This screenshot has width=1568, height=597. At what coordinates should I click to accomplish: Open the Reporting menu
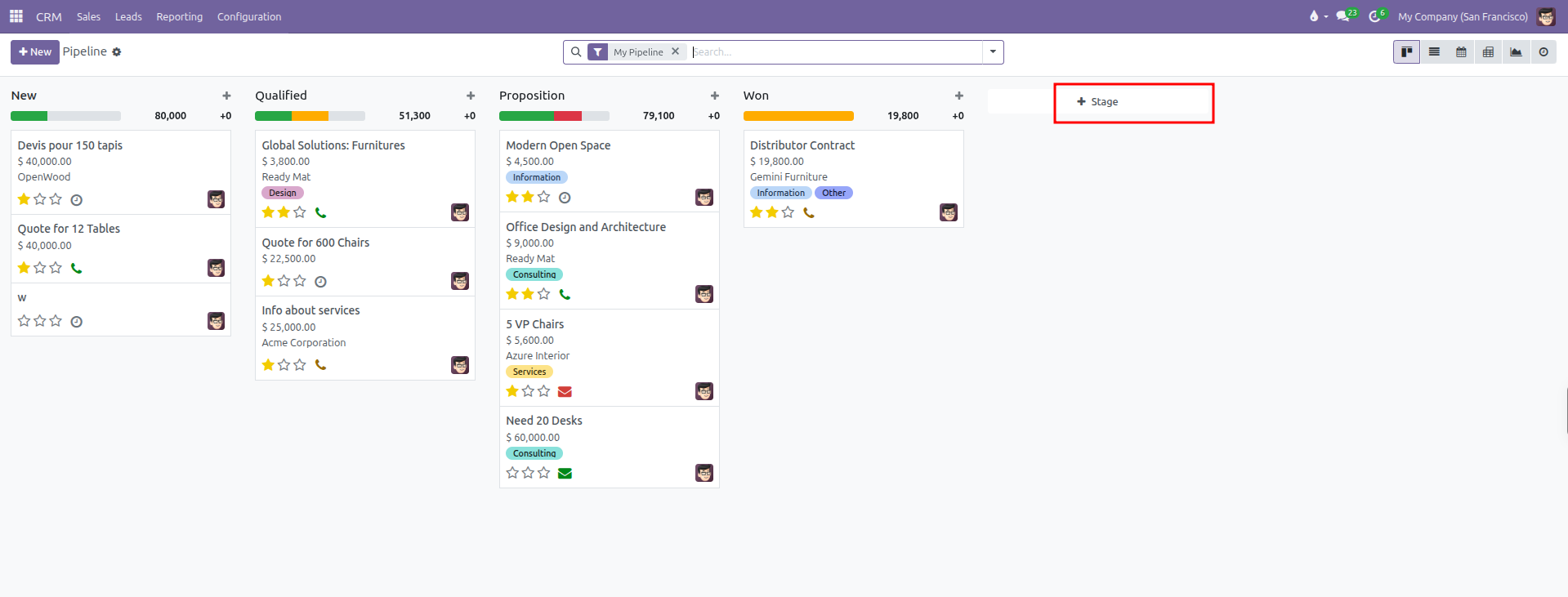click(x=180, y=16)
